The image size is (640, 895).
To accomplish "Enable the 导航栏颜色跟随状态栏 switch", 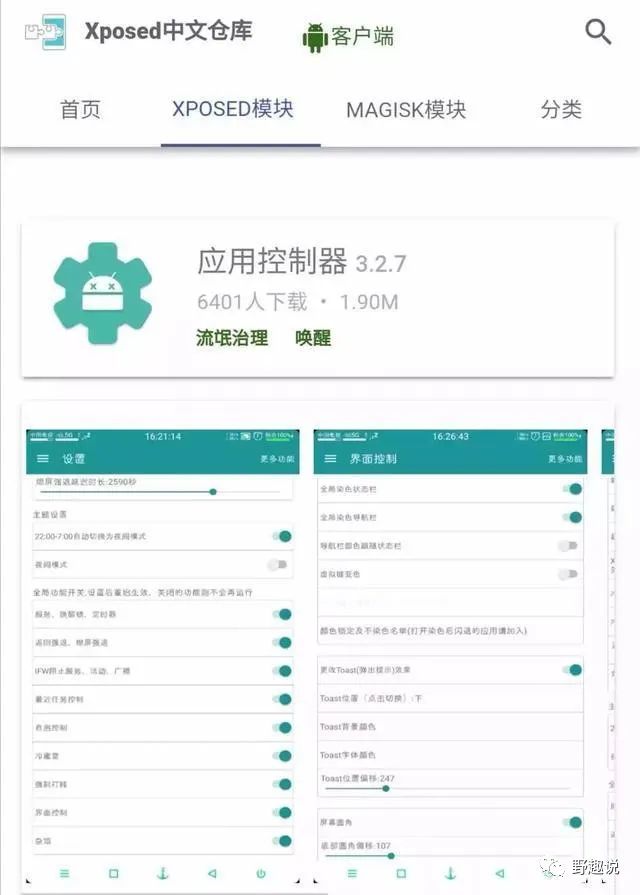I will pyautogui.click(x=568, y=546).
